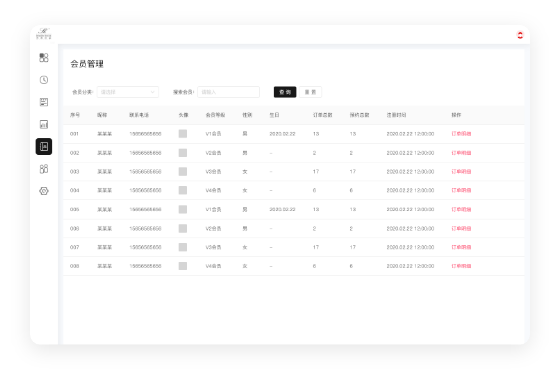Open 订单明细 link for row 008
Viewport: 560px width, 380px height.
pos(461,266)
